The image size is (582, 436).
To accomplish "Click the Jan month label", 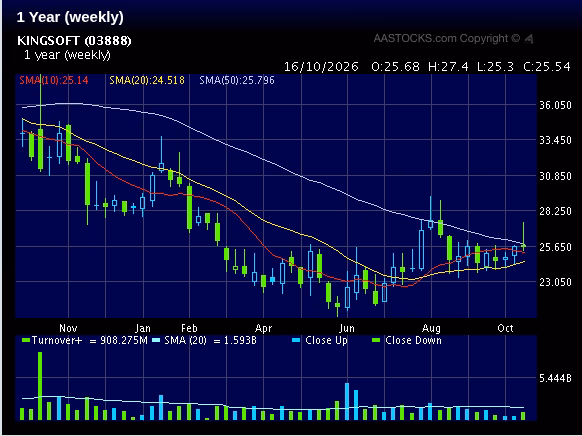I will click(143, 328).
